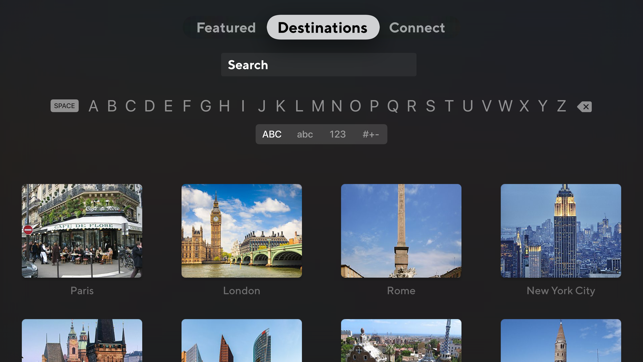The image size is (643, 362).
Task: Open the Paris destination thumbnail
Action: click(82, 231)
